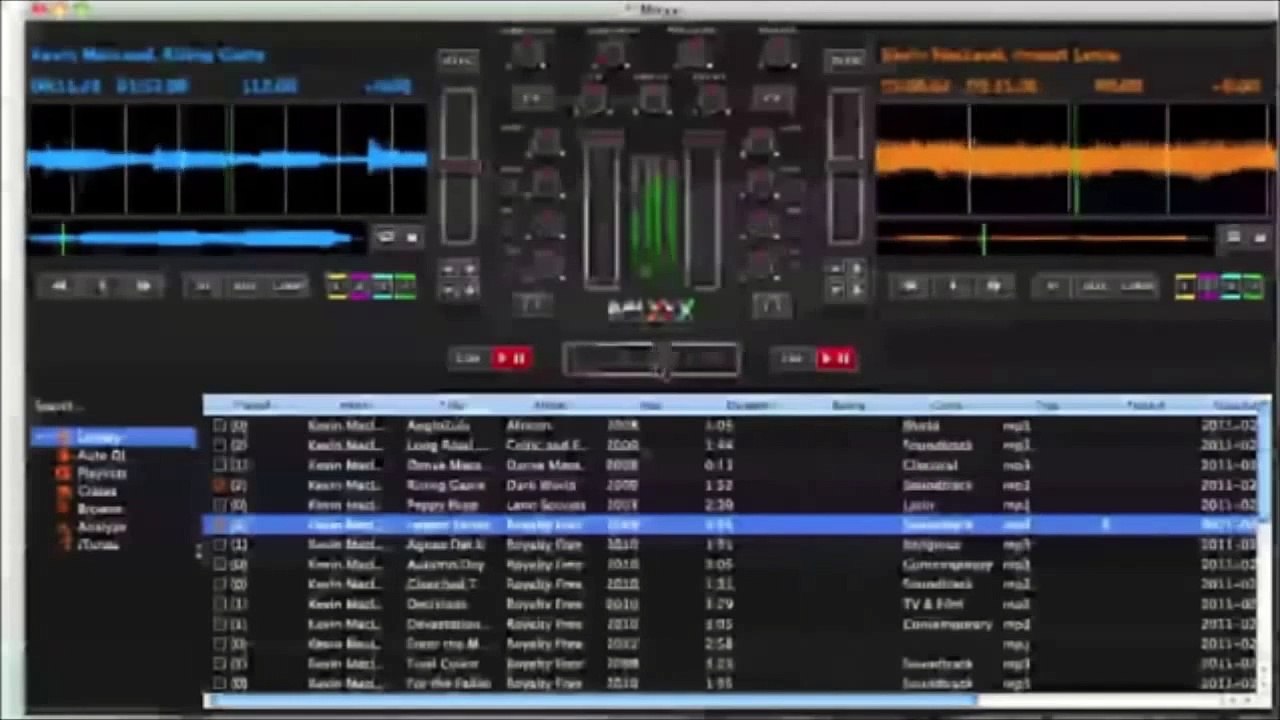Tick played checkbox for Rising Game track
This screenshot has width=1280, height=720.
click(219, 485)
